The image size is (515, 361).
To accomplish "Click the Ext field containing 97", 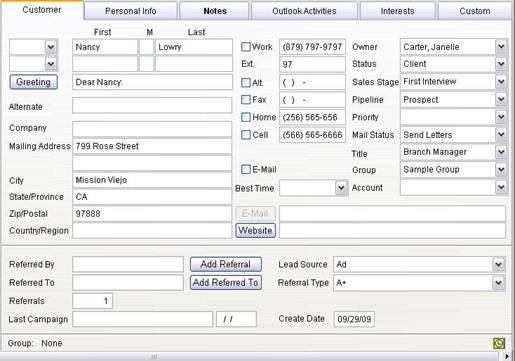I will [x=312, y=64].
